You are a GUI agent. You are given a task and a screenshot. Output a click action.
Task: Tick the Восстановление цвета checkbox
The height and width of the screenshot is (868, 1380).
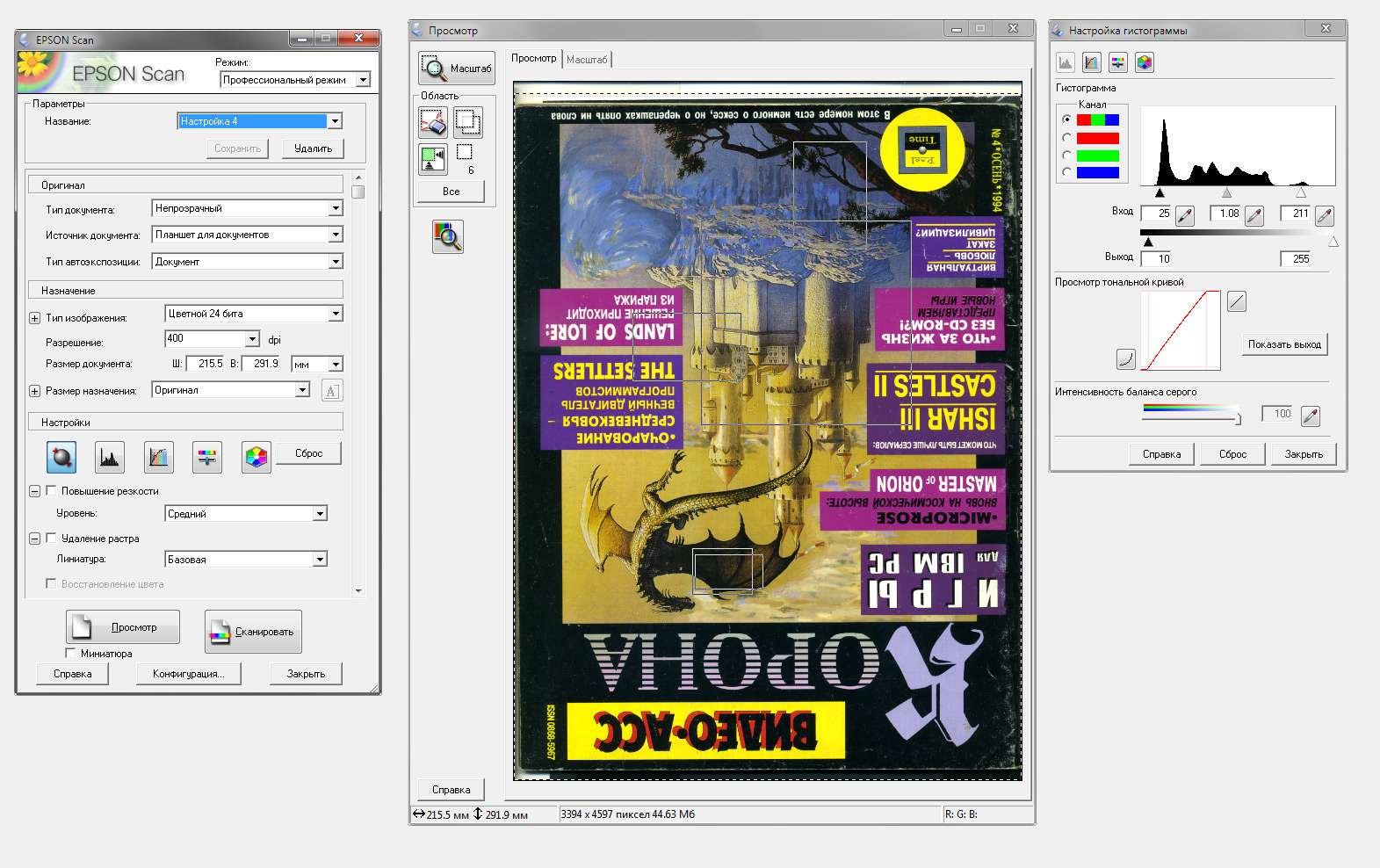click(x=51, y=584)
